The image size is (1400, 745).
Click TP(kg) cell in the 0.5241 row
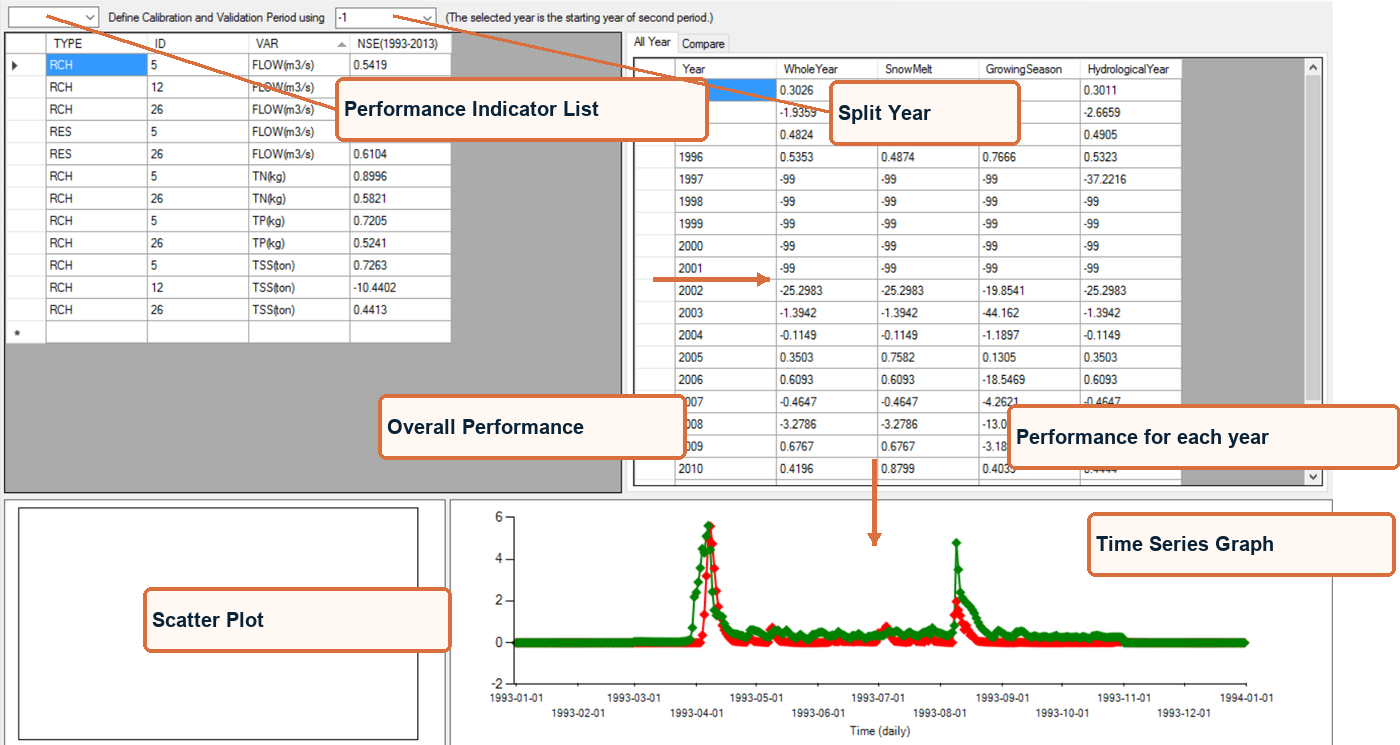[x=299, y=243]
